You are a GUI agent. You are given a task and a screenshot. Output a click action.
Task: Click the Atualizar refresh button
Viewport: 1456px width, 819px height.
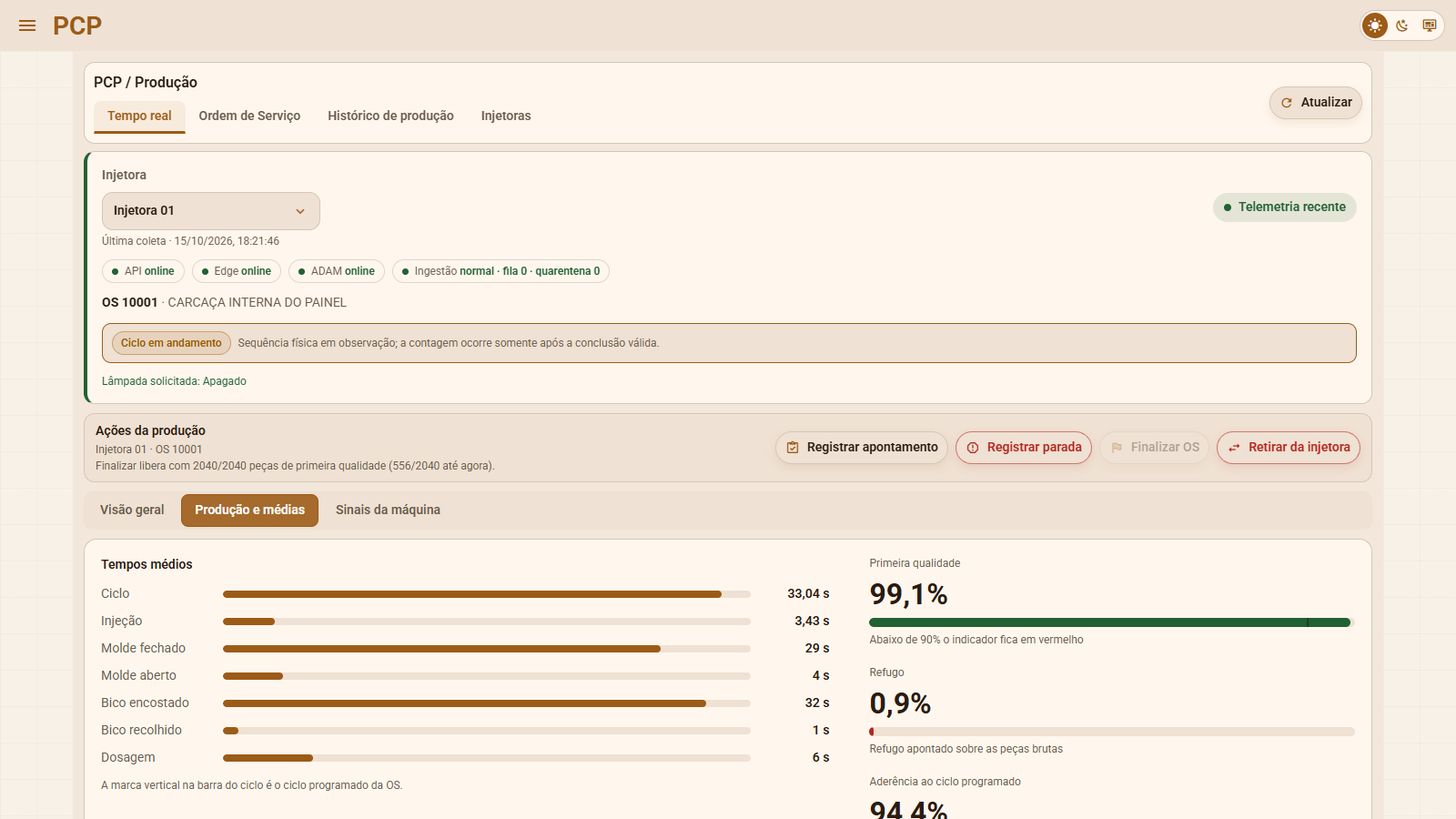click(1316, 103)
